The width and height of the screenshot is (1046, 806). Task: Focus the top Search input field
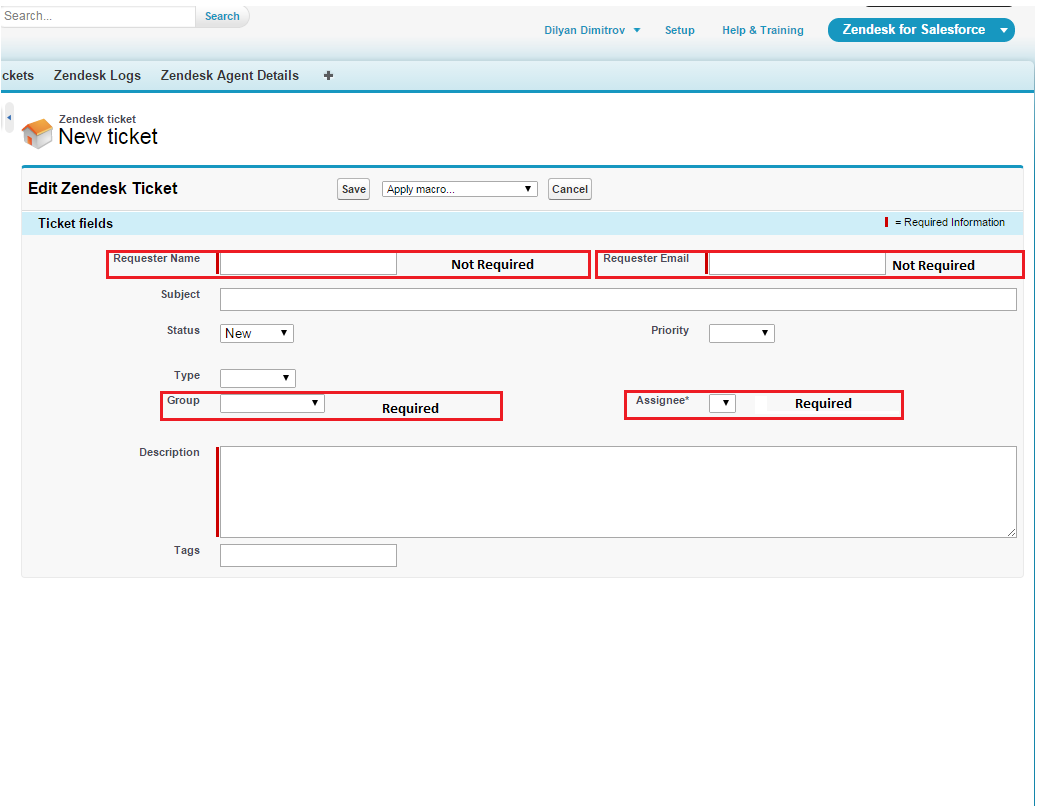98,16
